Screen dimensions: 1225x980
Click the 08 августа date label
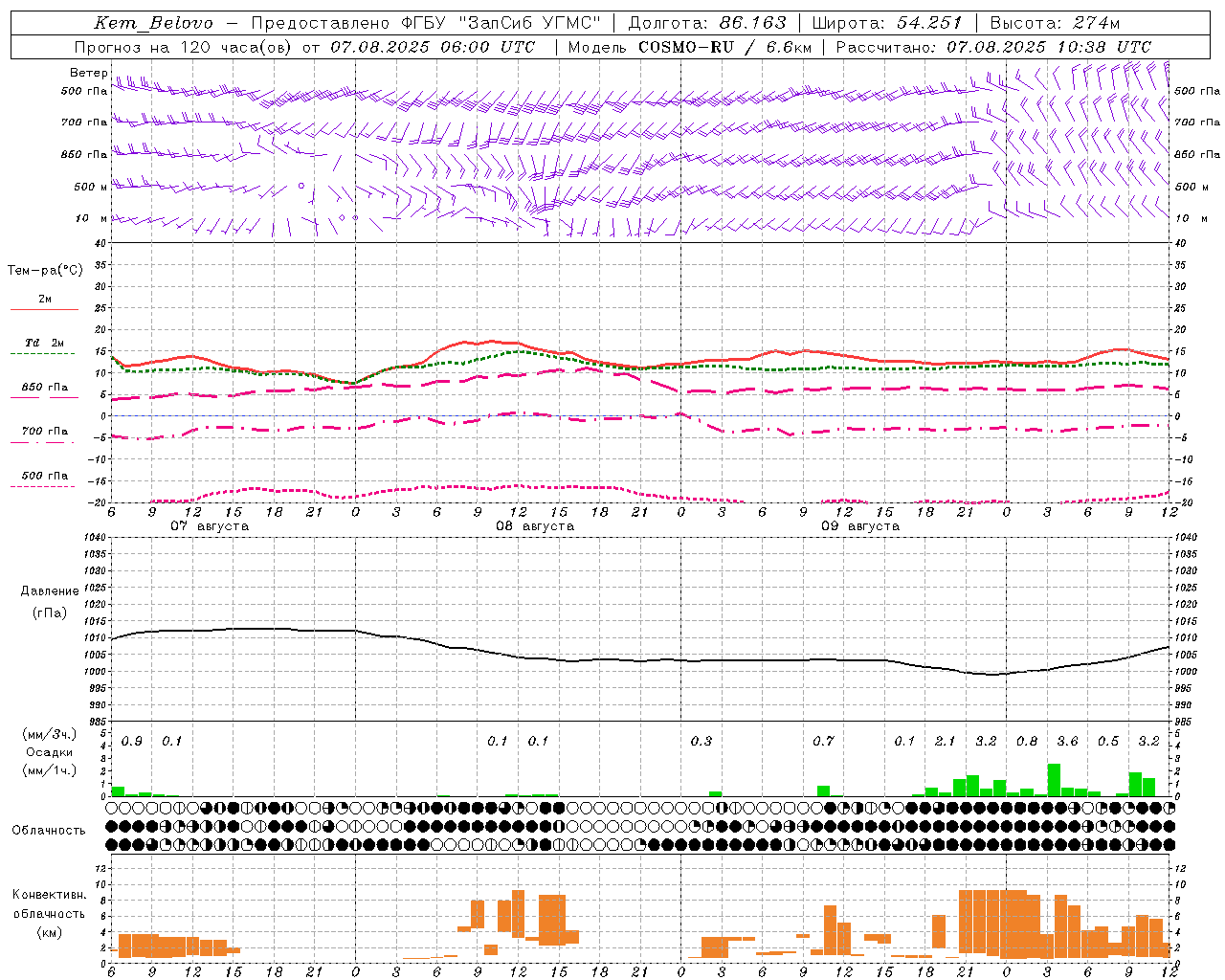click(x=535, y=526)
